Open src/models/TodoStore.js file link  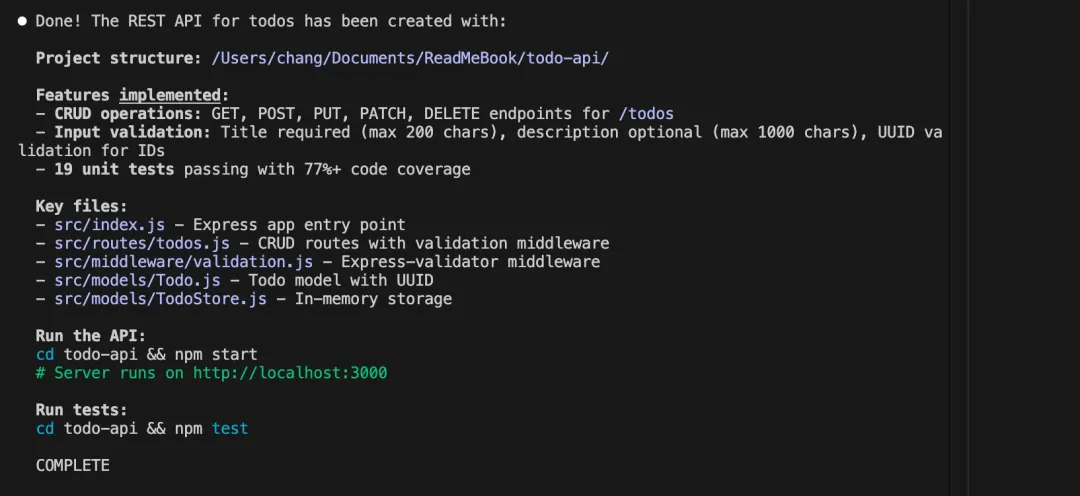(160, 299)
